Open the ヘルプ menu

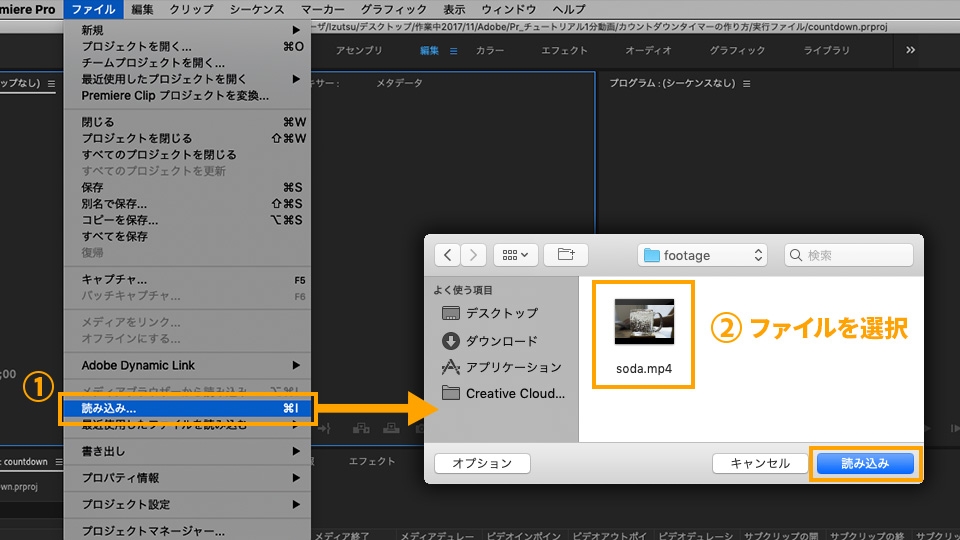coord(569,9)
